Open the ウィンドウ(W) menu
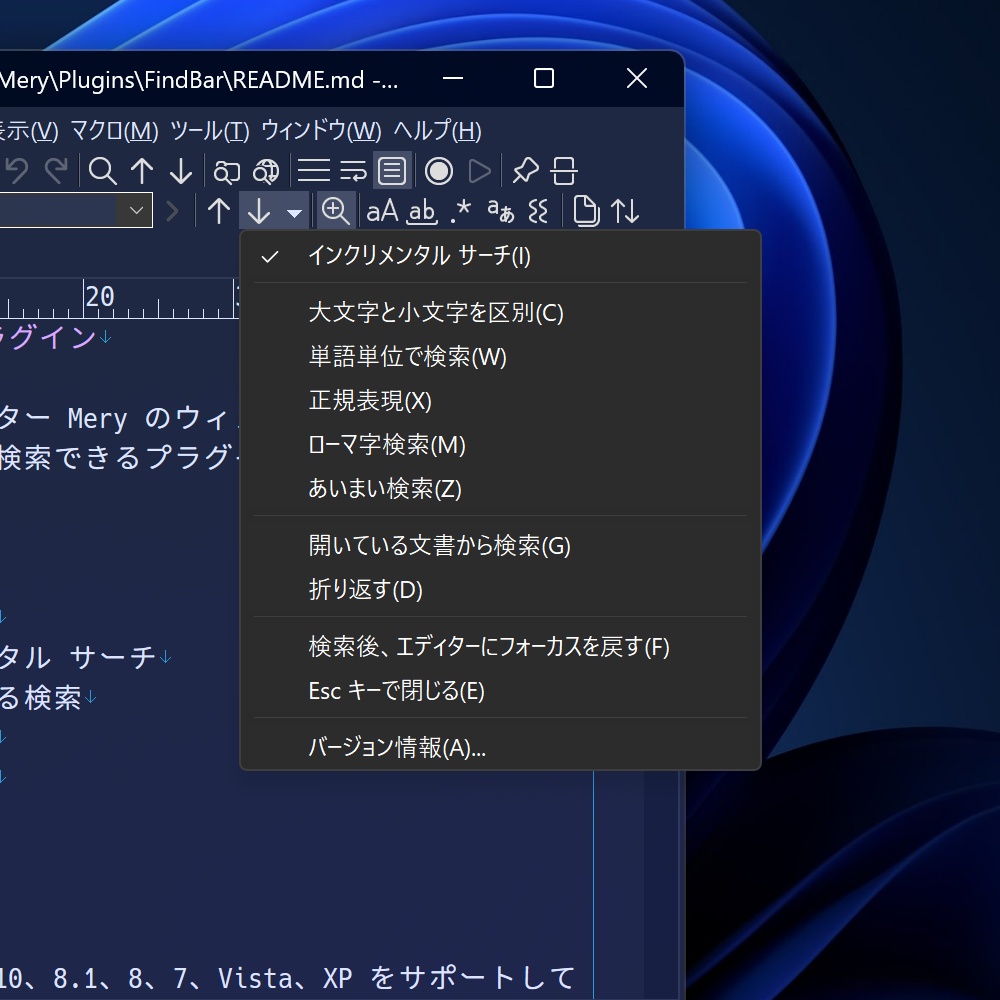This screenshot has height=1000, width=1000. point(321,131)
